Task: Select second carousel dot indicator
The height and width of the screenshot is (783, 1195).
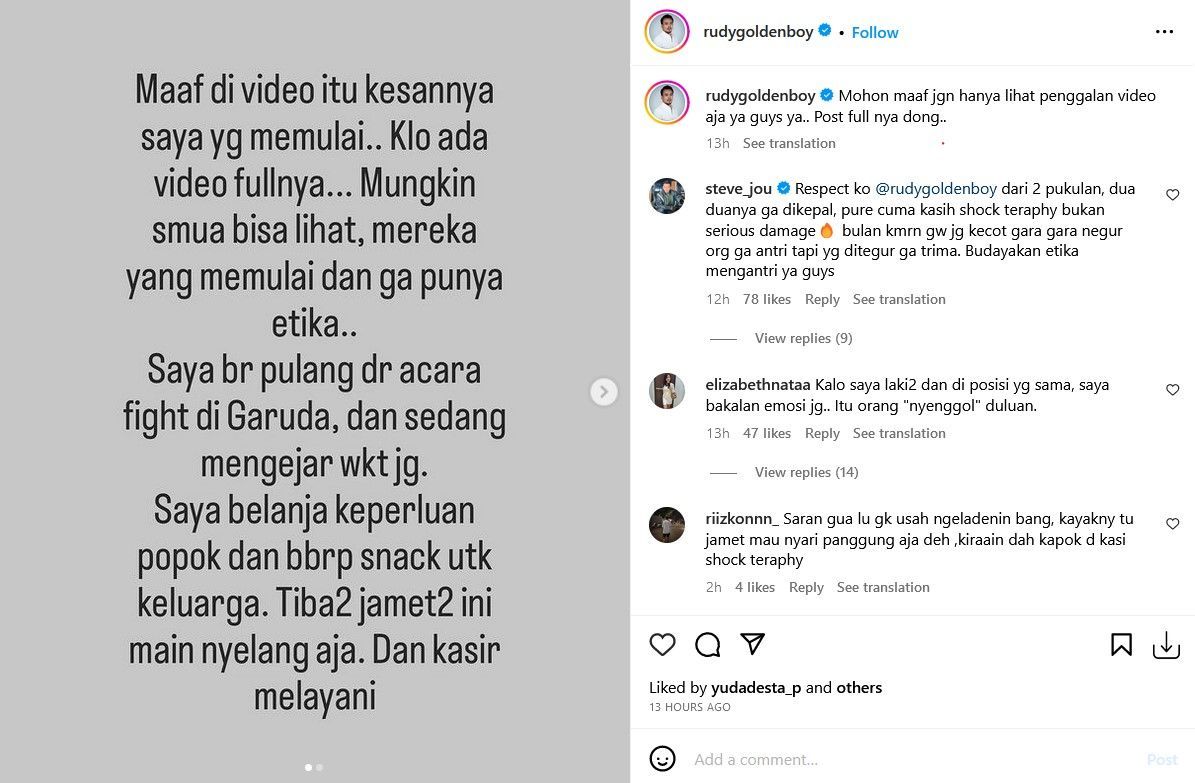Action: coord(319,767)
